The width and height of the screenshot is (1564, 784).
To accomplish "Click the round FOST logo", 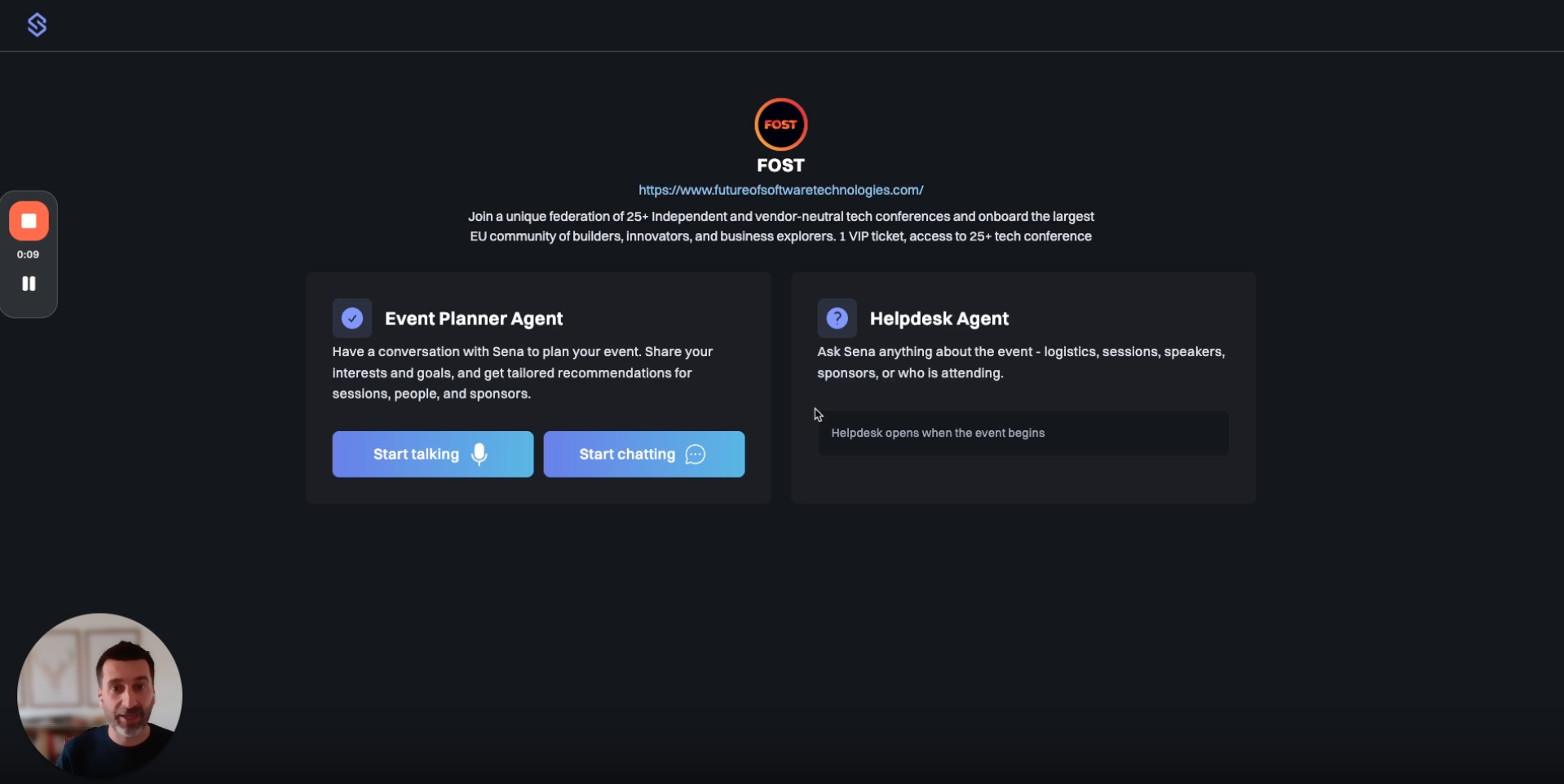I will tap(780, 125).
